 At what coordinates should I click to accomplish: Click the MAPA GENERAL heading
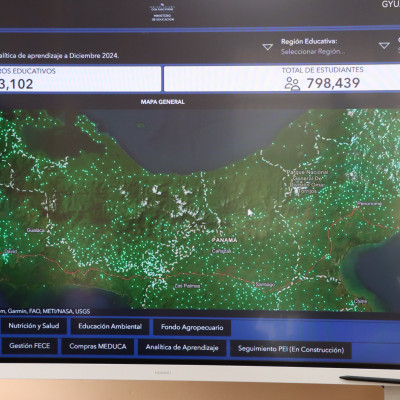(162, 102)
